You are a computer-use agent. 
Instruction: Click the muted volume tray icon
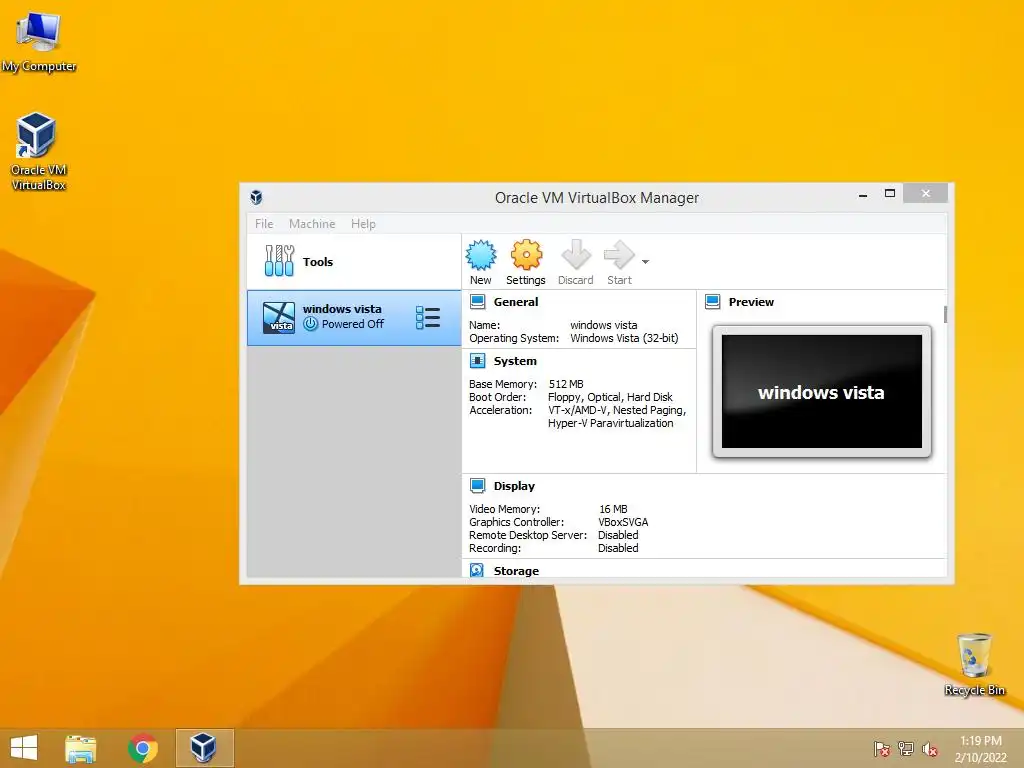[x=930, y=749]
